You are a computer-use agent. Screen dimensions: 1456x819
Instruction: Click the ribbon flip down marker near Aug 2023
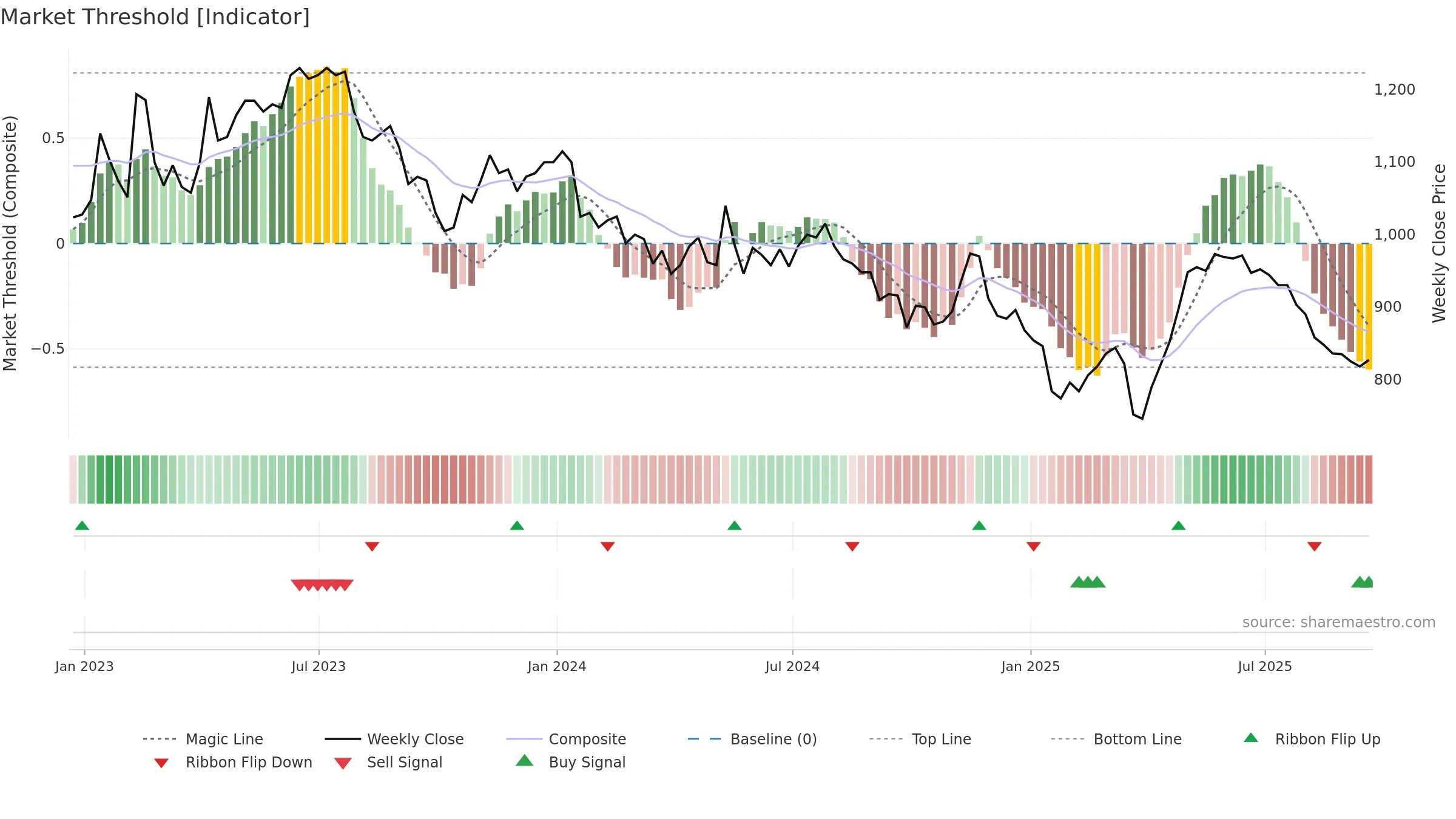click(x=372, y=547)
